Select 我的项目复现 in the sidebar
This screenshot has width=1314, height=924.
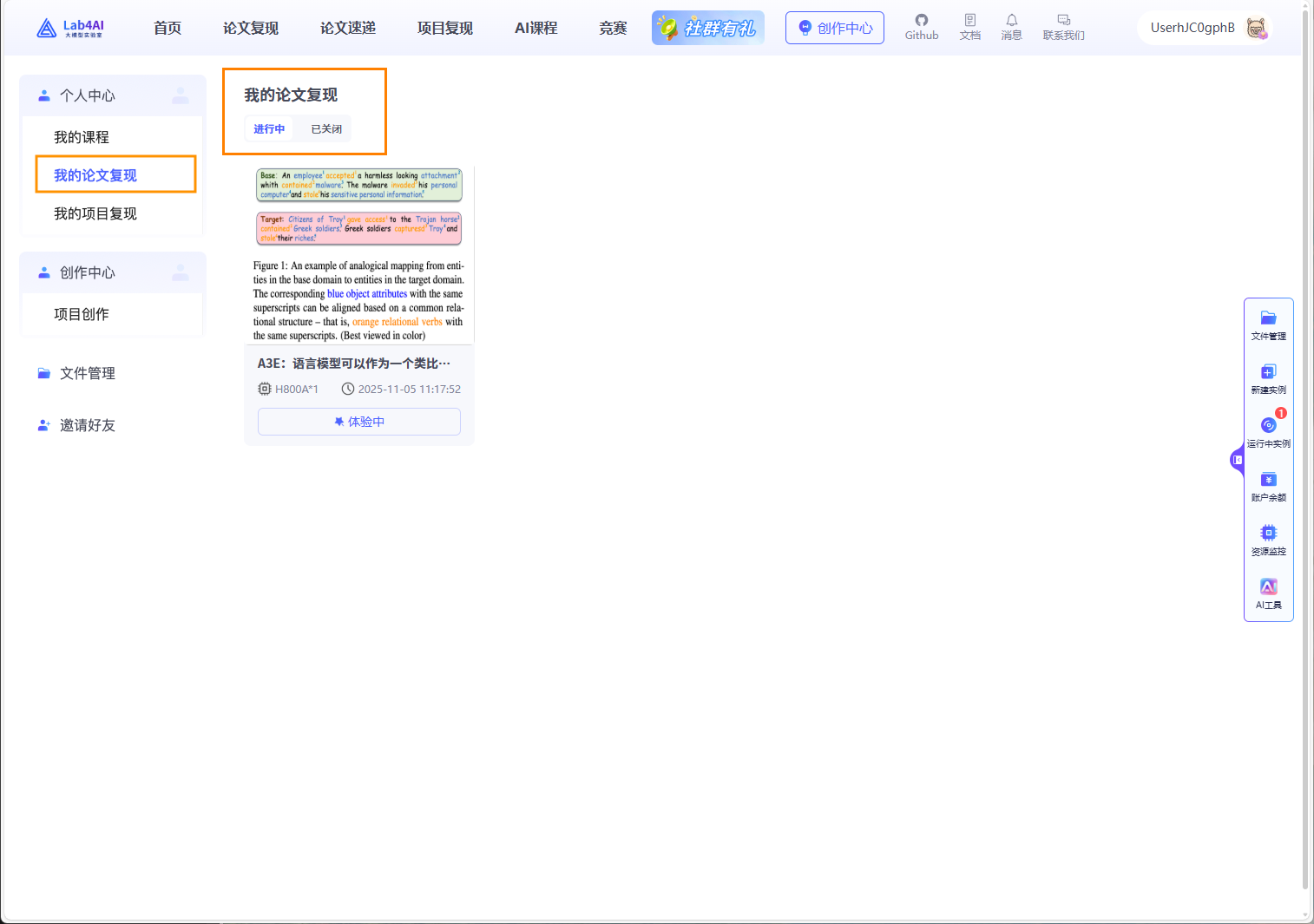(95, 213)
